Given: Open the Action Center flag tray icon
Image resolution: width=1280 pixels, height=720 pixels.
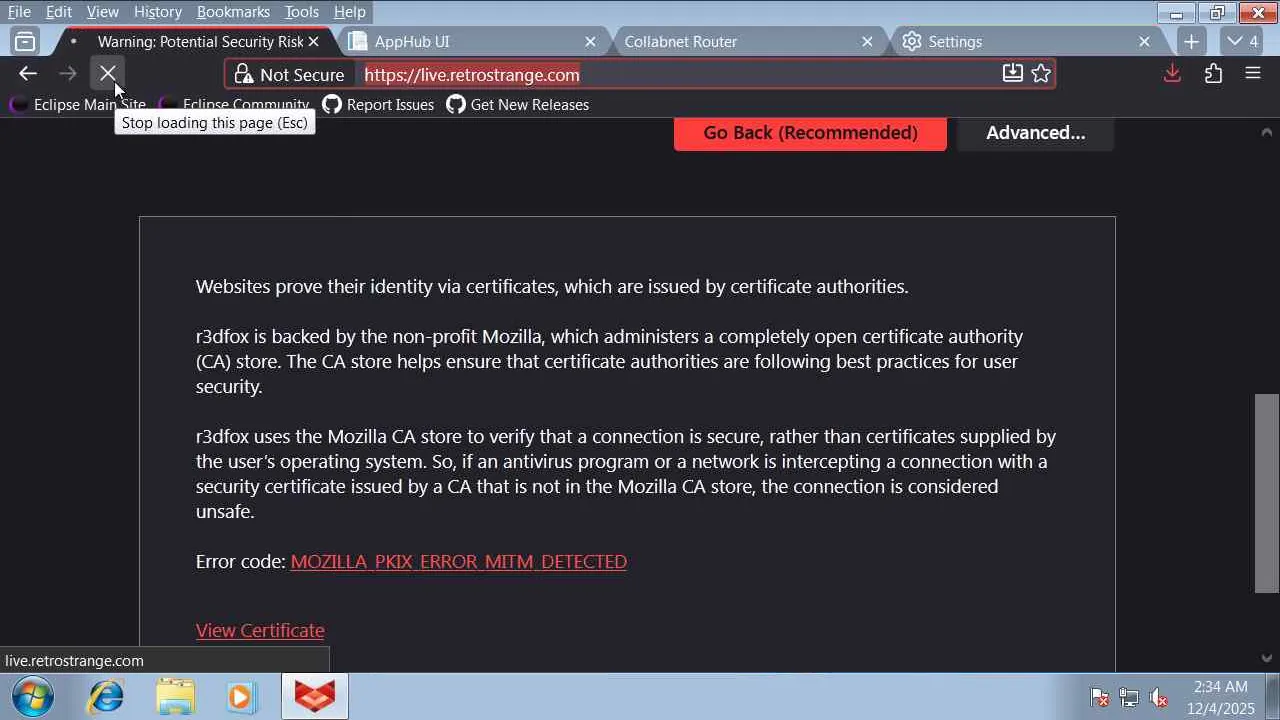Looking at the screenshot, I should click(x=1099, y=697).
